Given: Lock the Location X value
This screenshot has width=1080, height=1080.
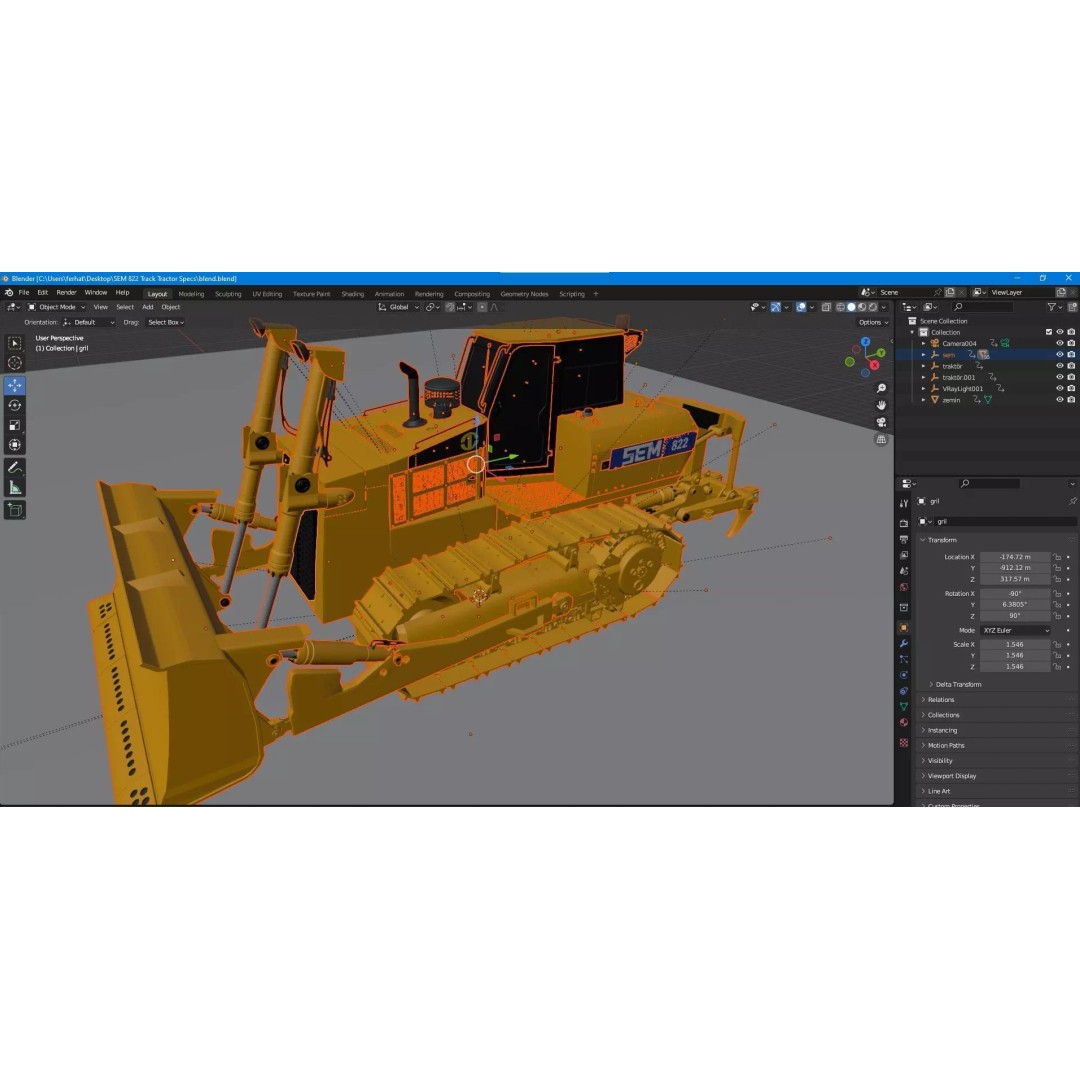Looking at the screenshot, I should point(1057,557).
